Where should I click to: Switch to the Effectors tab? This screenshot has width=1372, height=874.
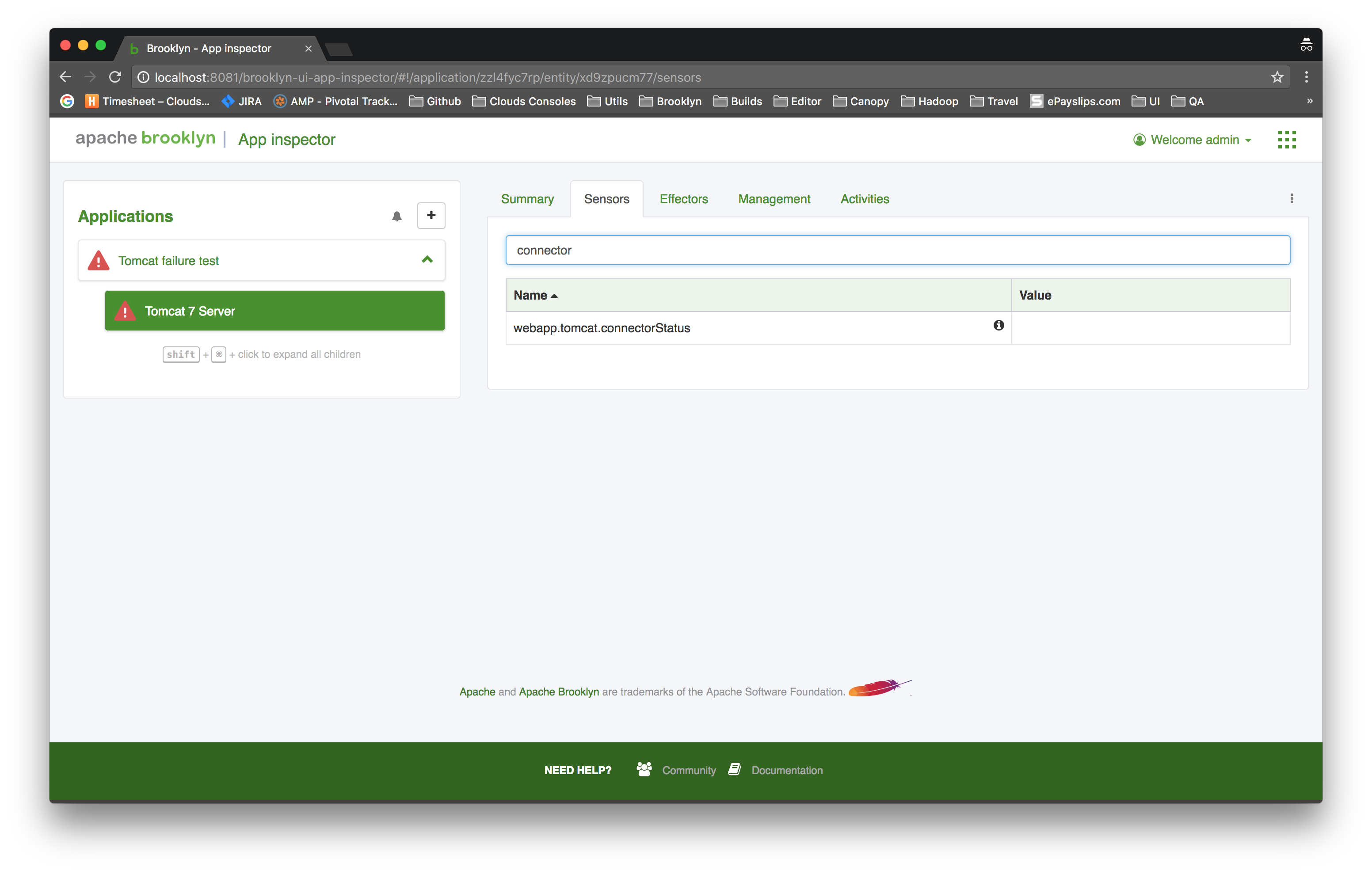[x=683, y=199]
